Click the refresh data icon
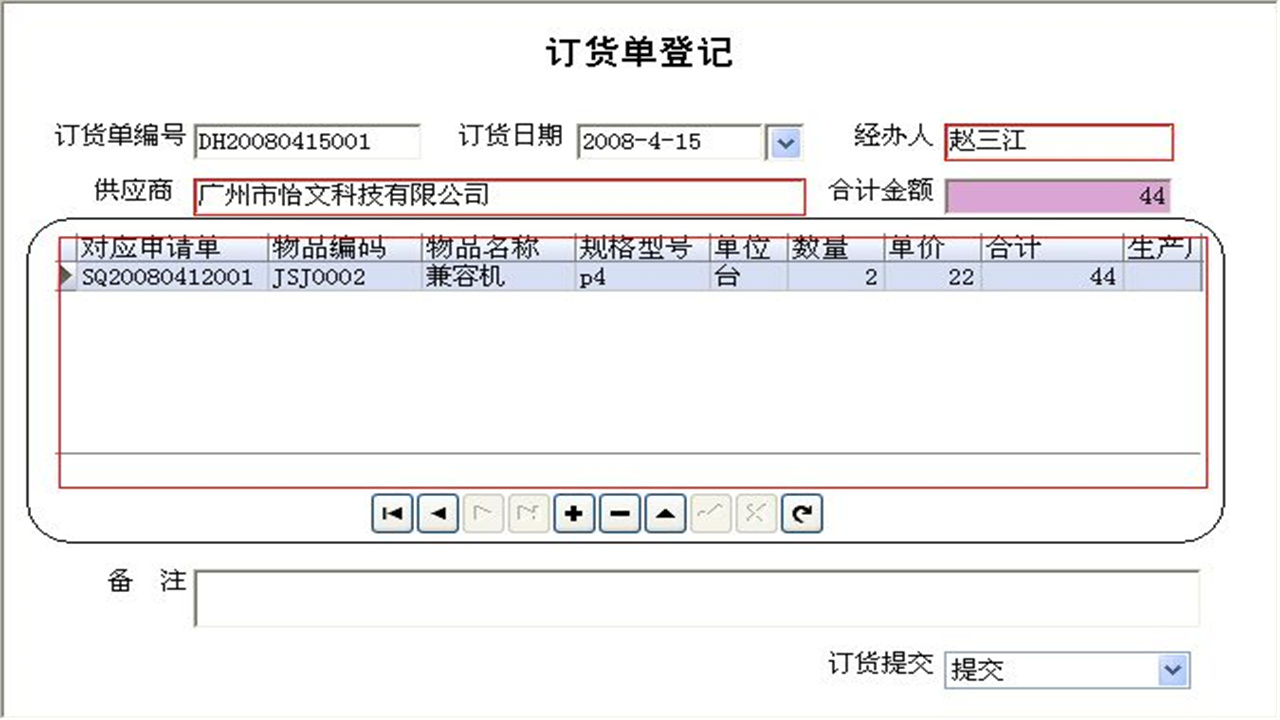 pyautogui.click(x=801, y=513)
